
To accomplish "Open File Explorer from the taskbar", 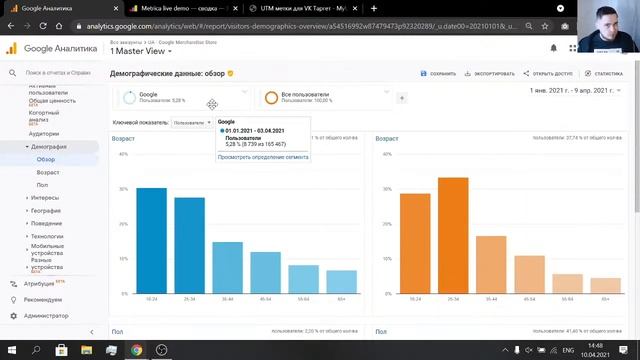I will click(x=86, y=350).
